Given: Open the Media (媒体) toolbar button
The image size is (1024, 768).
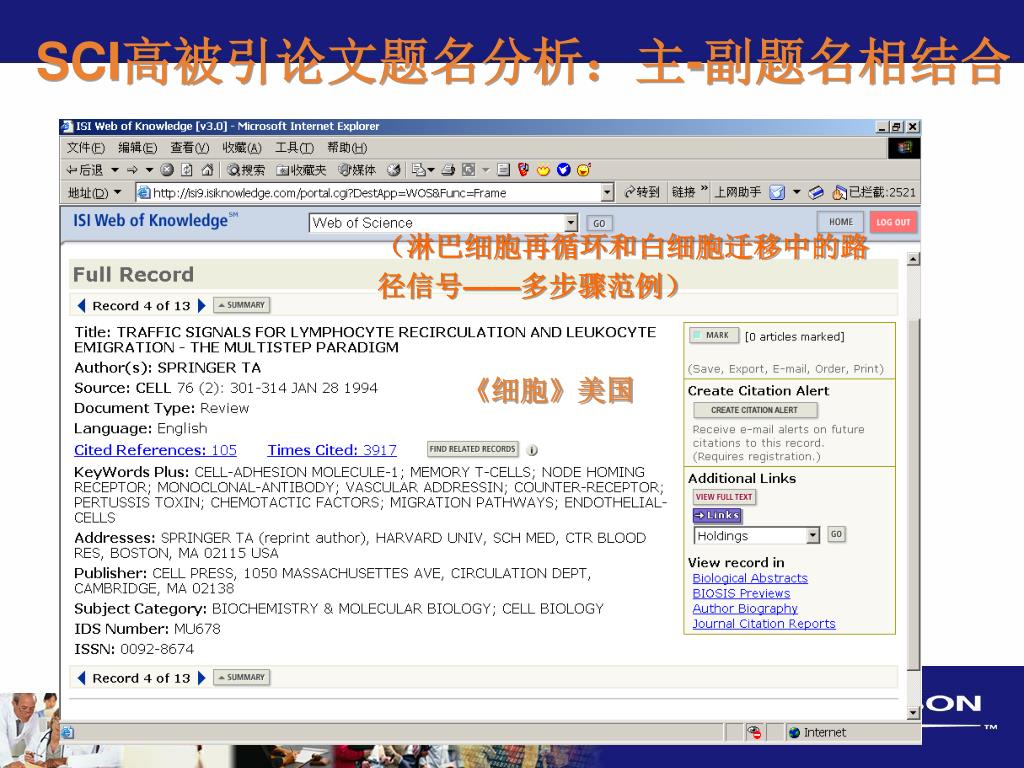Looking at the screenshot, I should click(357, 170).
